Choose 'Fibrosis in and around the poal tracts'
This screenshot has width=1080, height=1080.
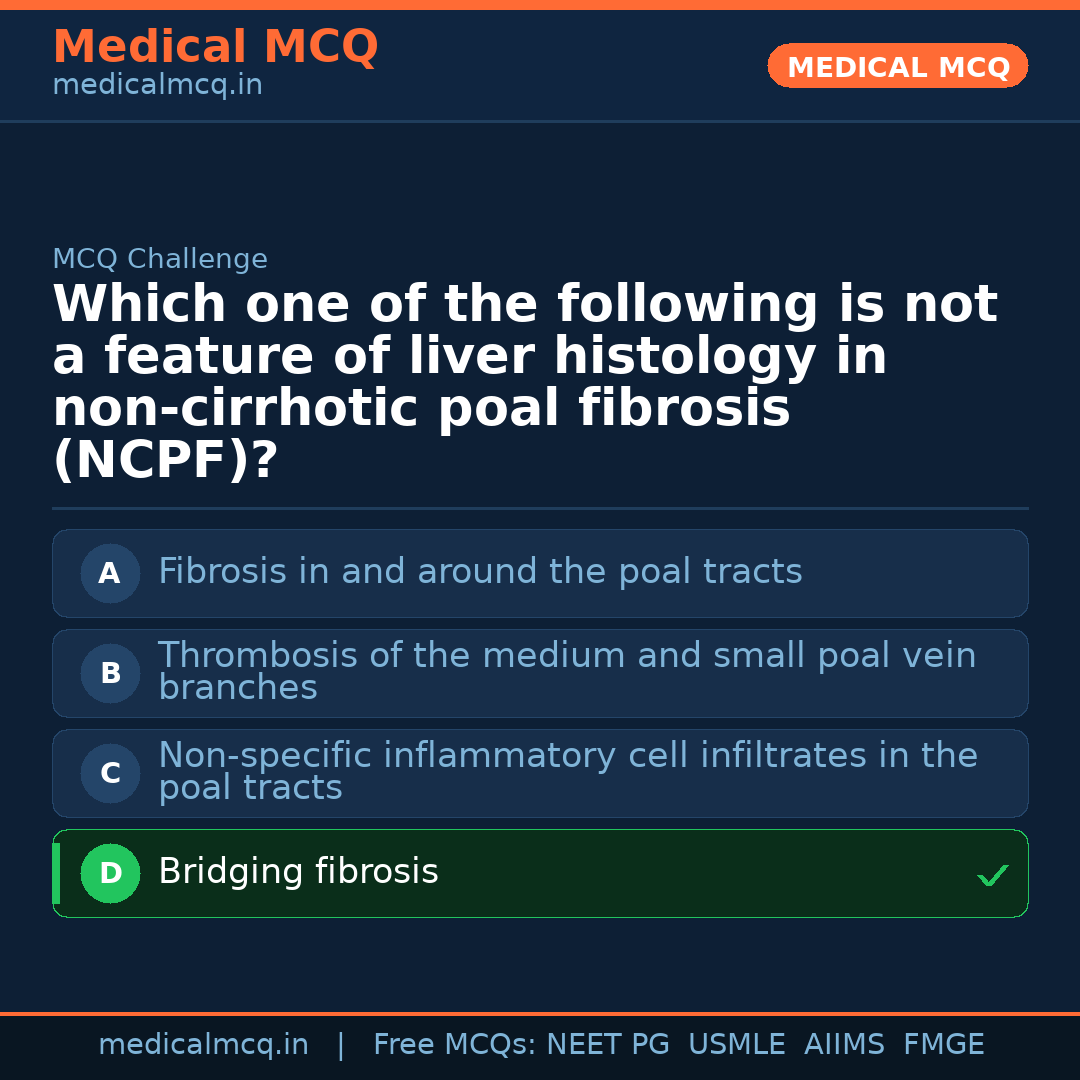point(480,572)
